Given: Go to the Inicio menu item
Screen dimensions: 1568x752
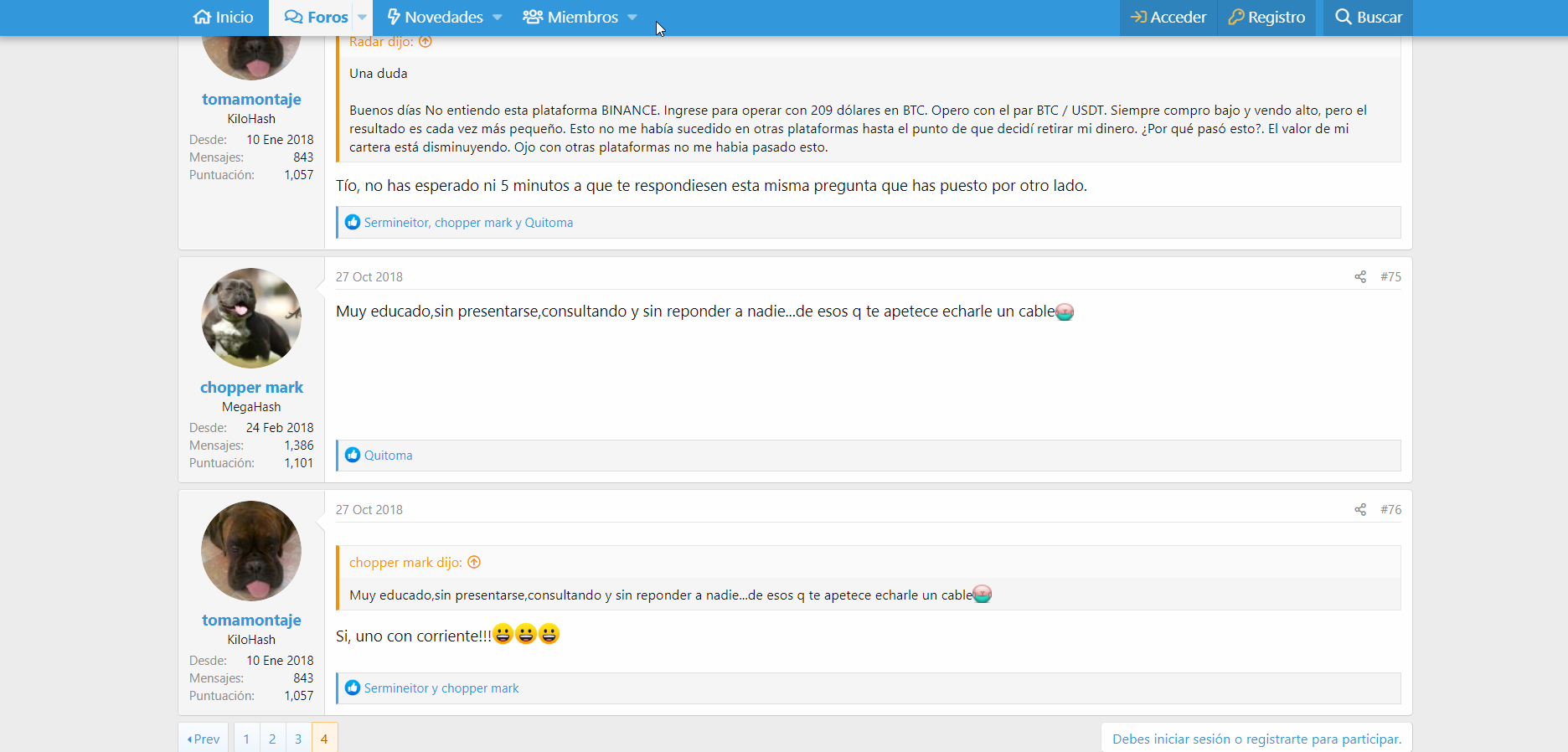Looking at the screenshot, I should 223,18.
